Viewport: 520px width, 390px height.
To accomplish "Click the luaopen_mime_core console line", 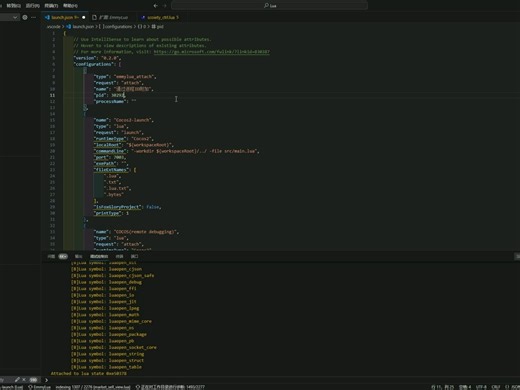I will click(111, 321).
